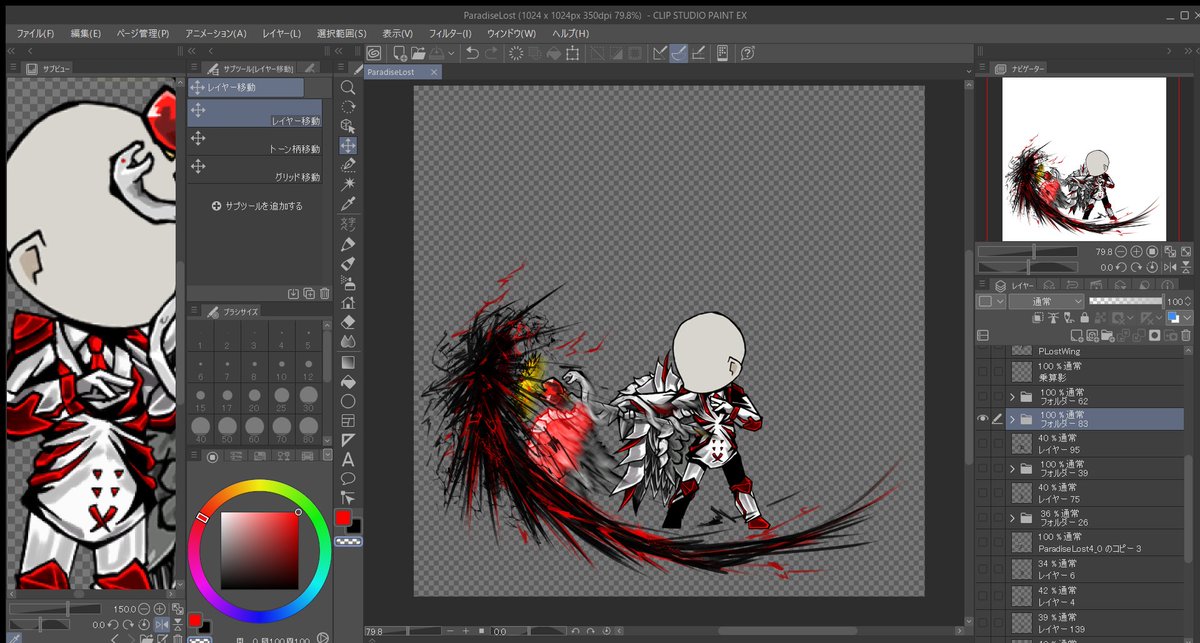Toggle visibility eye of フォルダー 83

[982, 419]
